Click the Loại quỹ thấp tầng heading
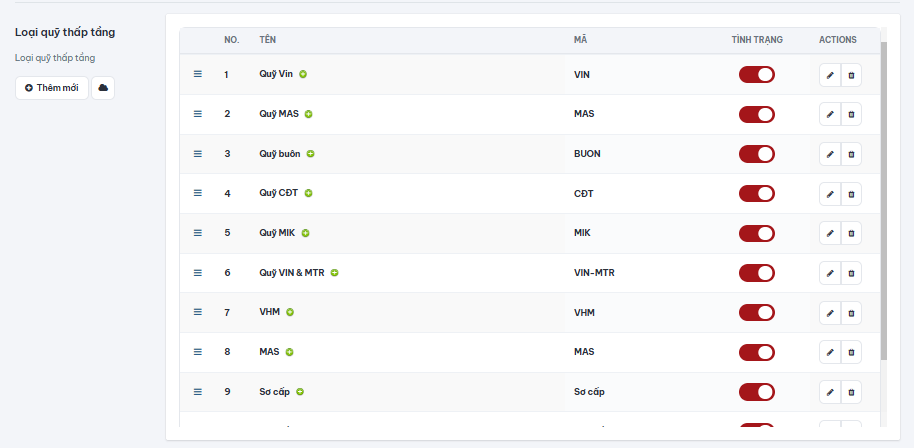 click(65, 33)
